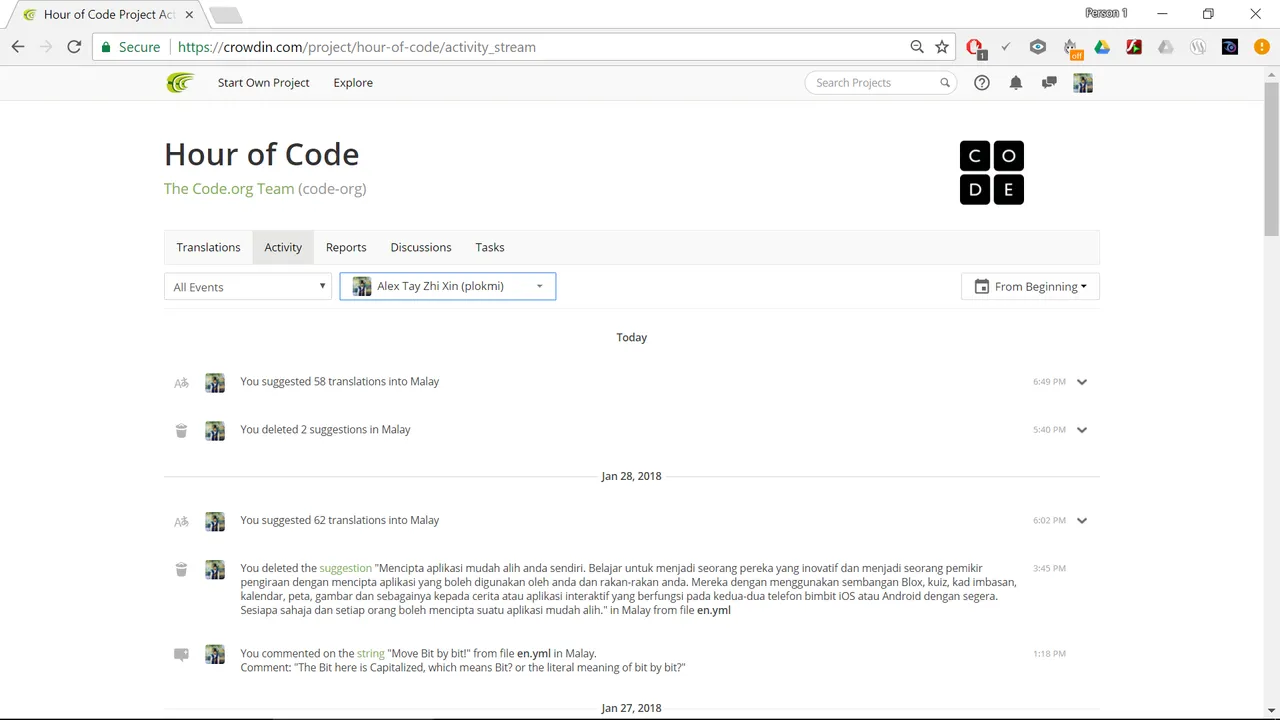Select the Activity tab
The height and width of the screenshot is (720, 1280).
[283, 247]
